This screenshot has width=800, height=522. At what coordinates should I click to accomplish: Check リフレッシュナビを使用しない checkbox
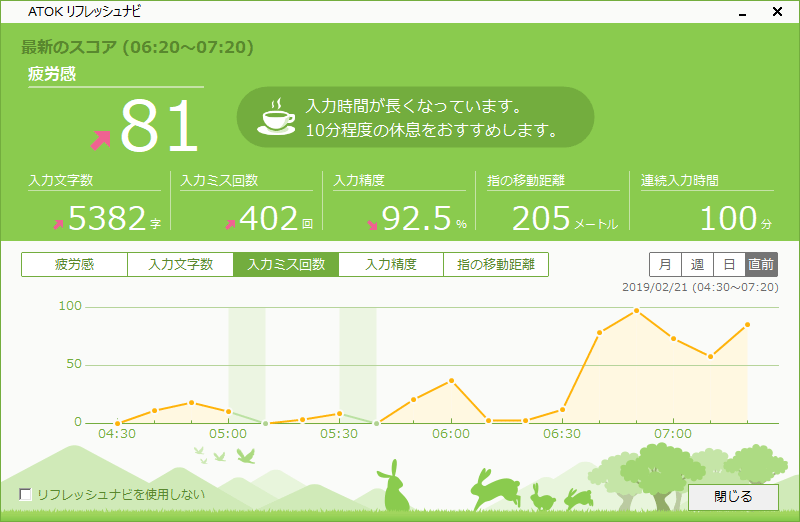tap(25, 494)
